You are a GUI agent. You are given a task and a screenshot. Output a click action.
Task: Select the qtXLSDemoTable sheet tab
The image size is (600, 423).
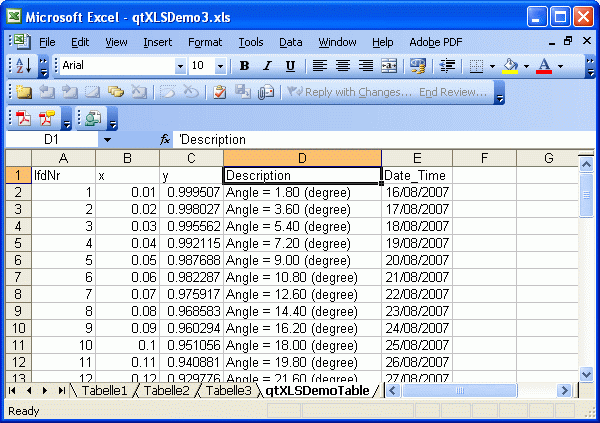coord(317,390)
